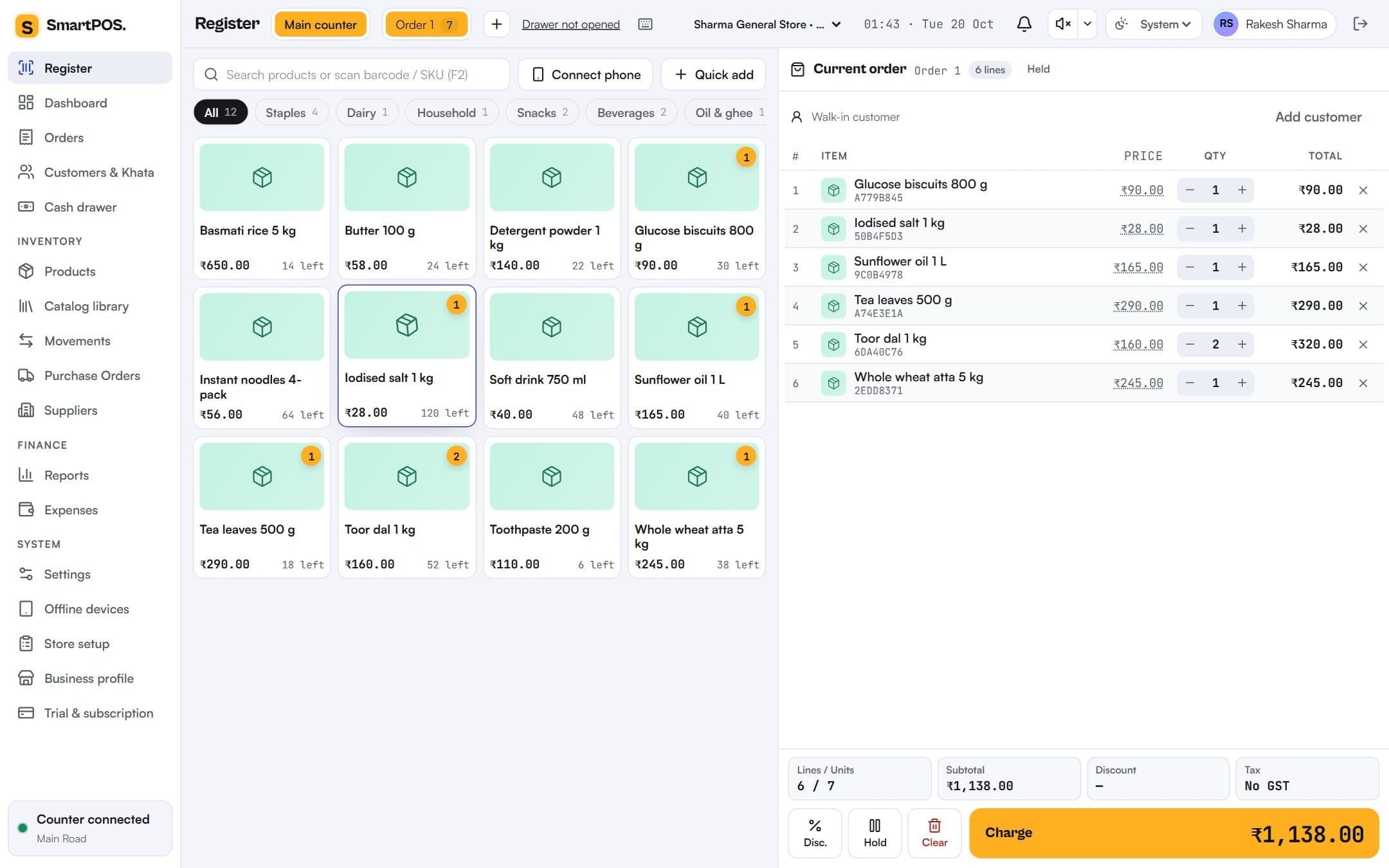Filter products by Dairy category
Screen dimensions: 1389x868
(367, 113)
